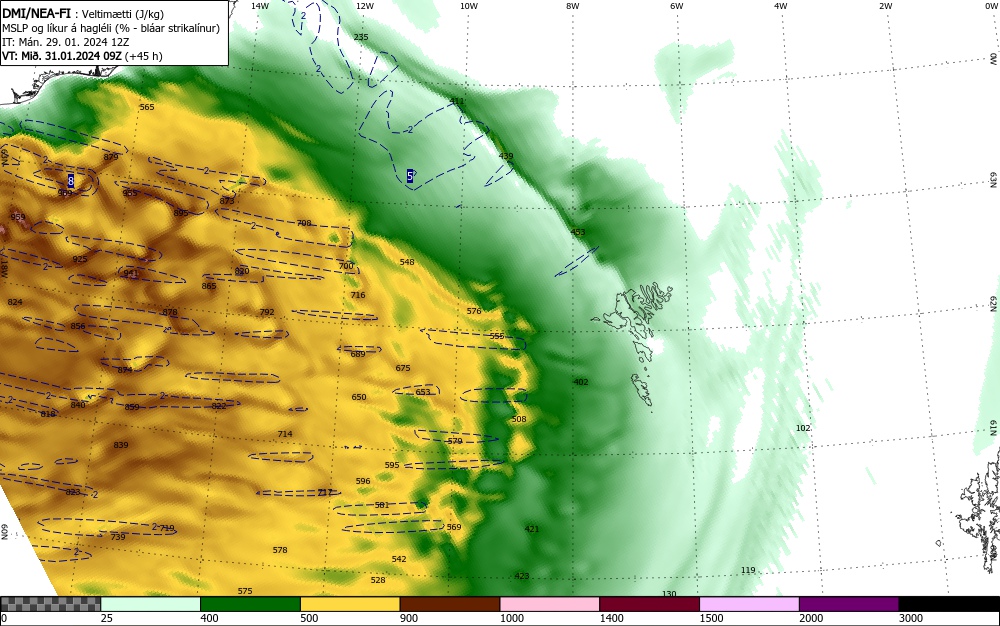Click the legend value '900'

409,618
